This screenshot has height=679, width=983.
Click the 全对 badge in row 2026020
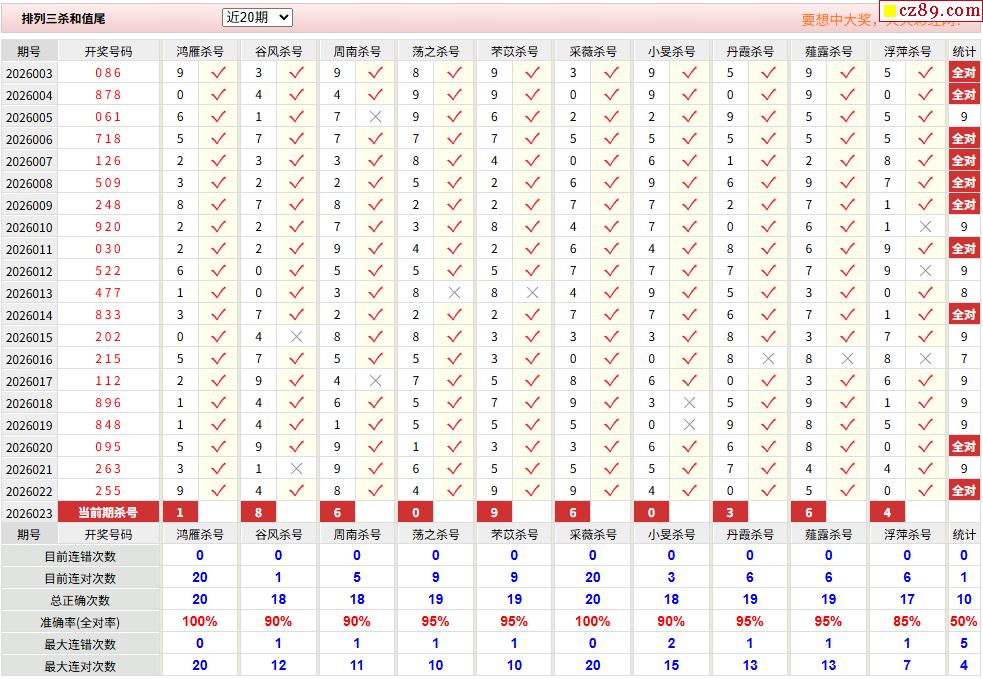point(964,446)
